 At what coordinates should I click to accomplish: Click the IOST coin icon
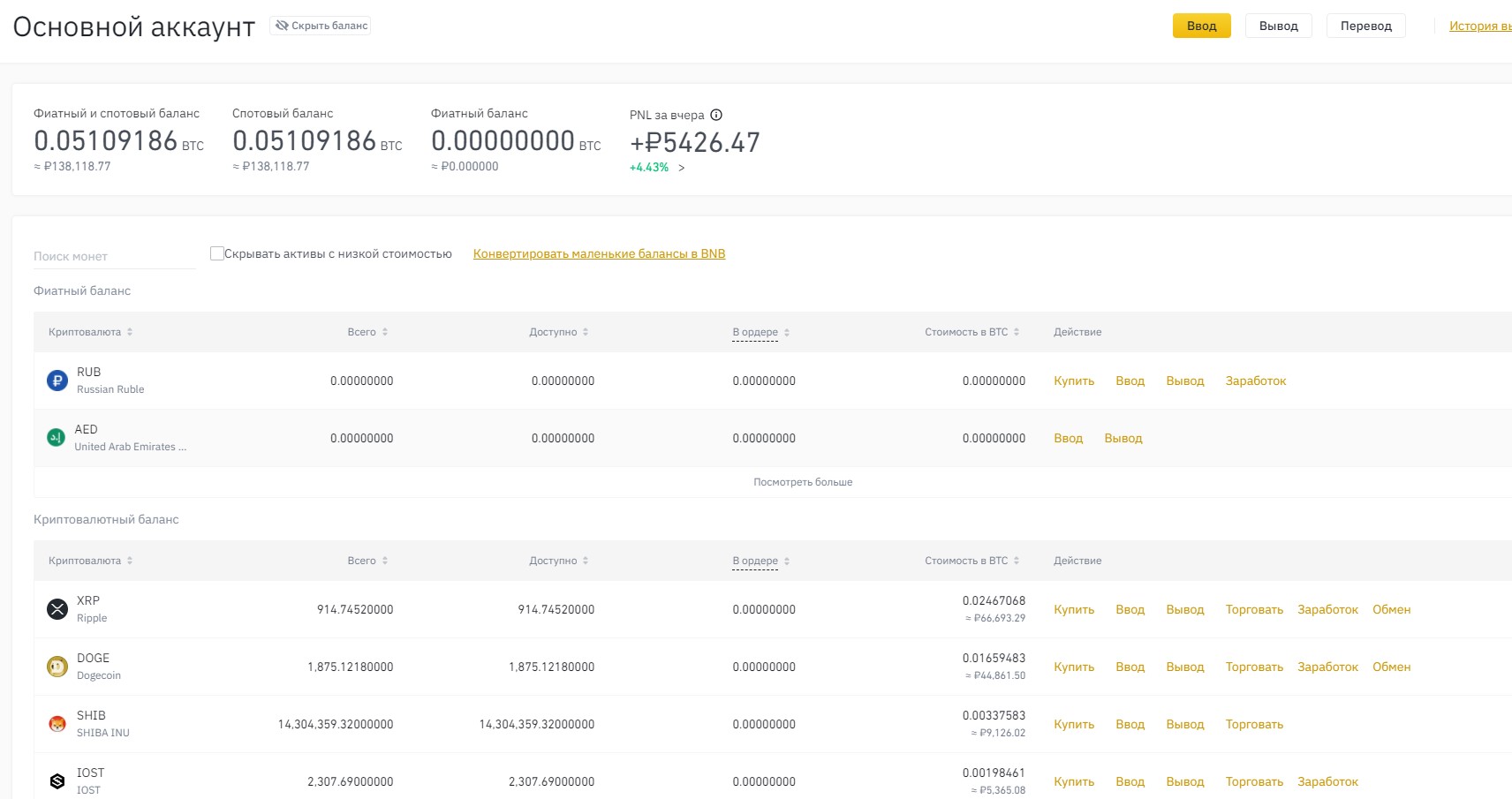(57, 781)
